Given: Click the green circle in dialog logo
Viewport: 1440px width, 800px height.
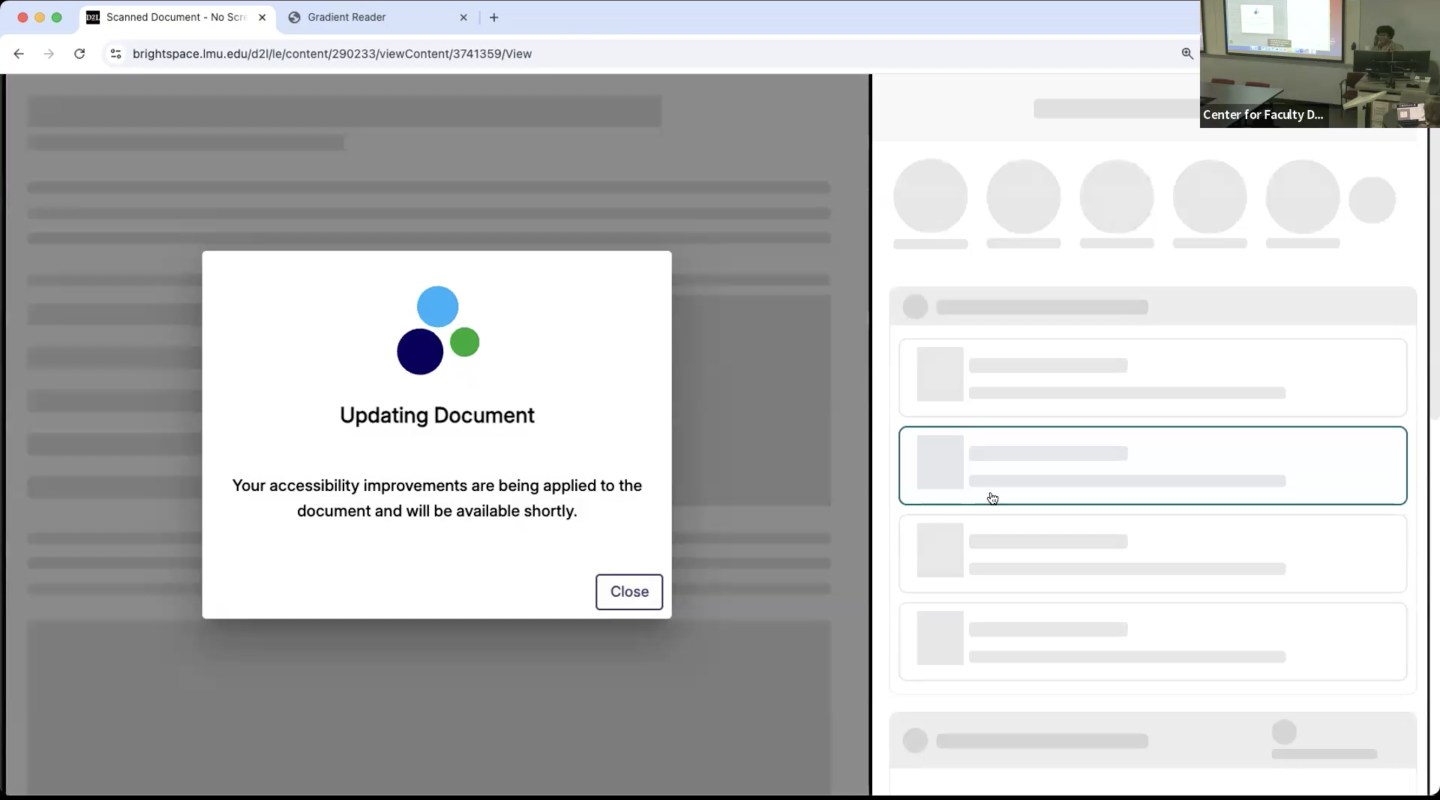Looking at the screenshot, I should tap(464, 342).
